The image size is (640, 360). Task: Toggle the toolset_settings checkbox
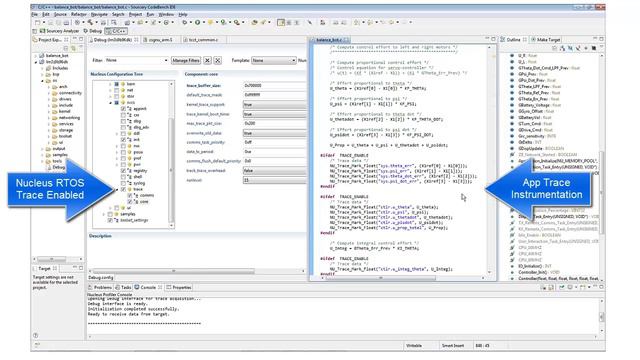coord(110,220)
